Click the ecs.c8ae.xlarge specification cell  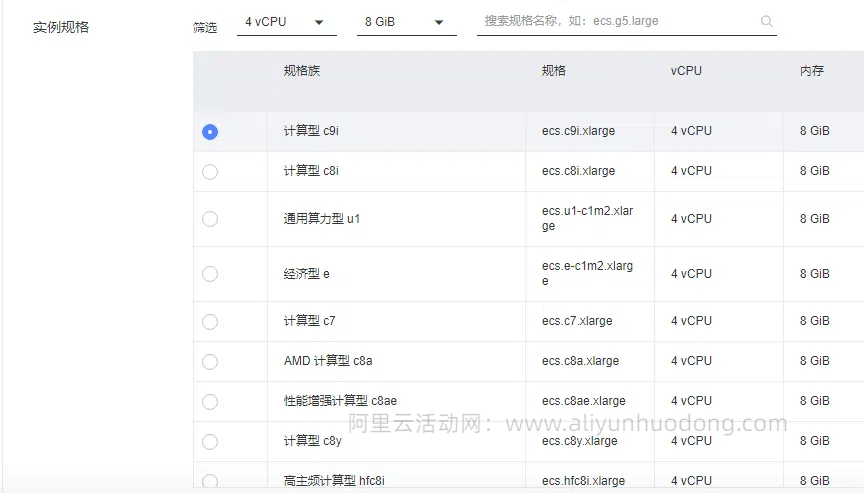[x=584, y=401]
